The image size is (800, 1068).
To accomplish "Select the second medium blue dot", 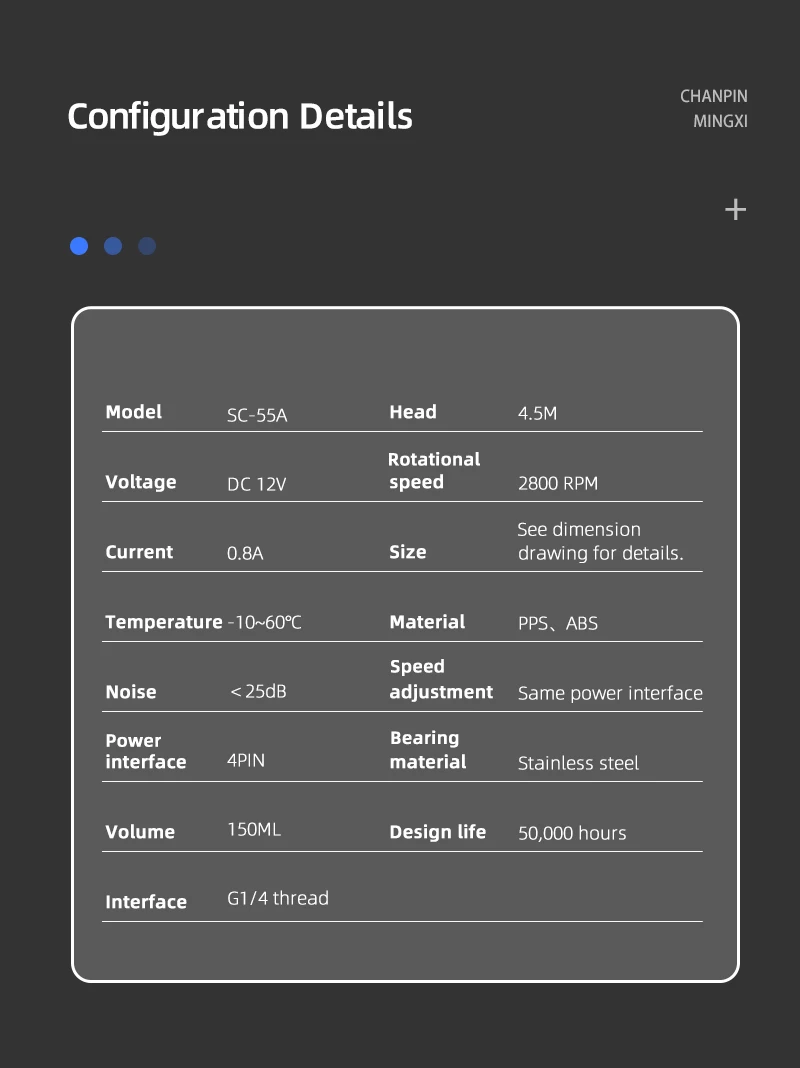I will (113, 246).
